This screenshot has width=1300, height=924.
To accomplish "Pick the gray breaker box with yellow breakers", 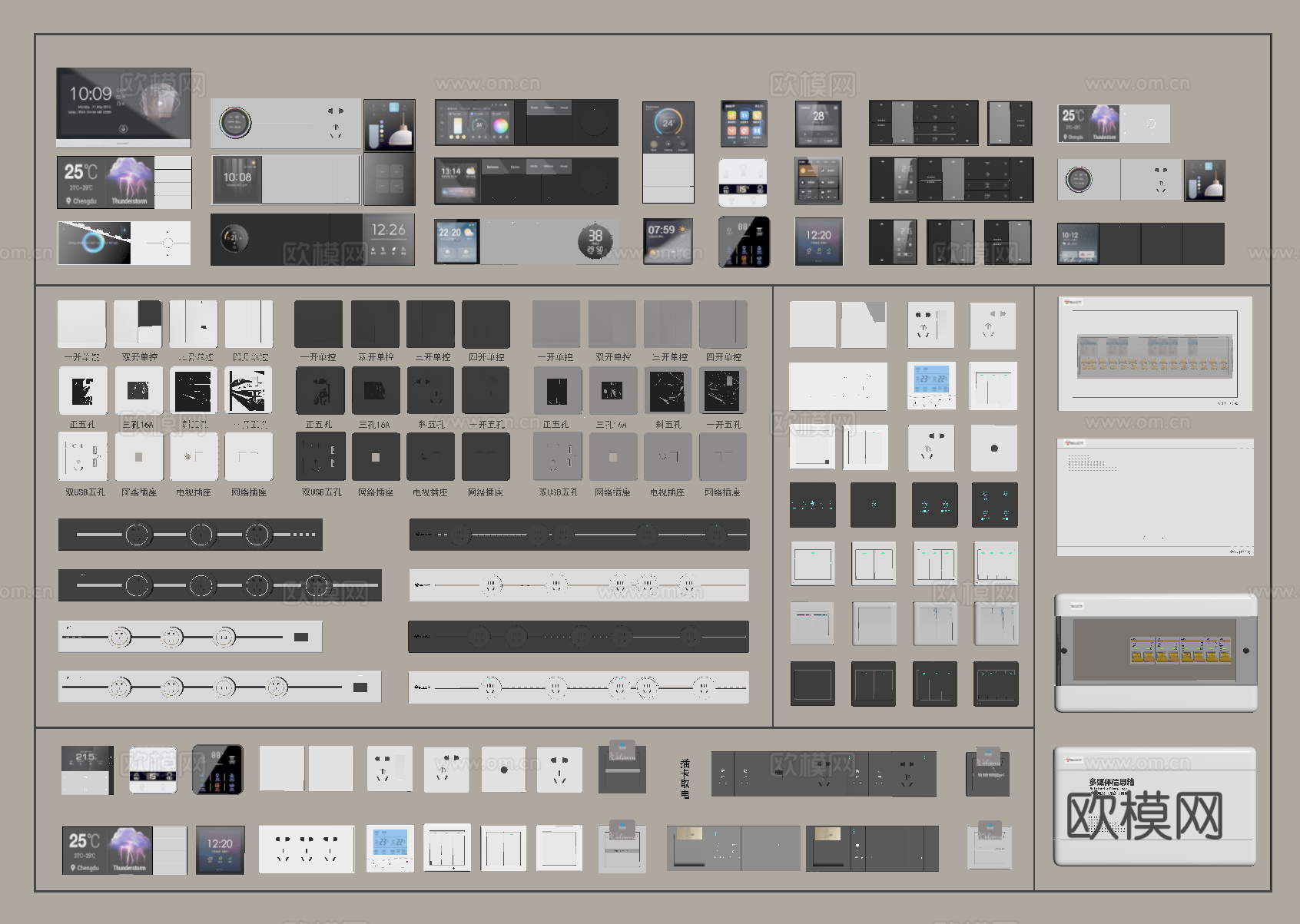I will coord(1156,653).
